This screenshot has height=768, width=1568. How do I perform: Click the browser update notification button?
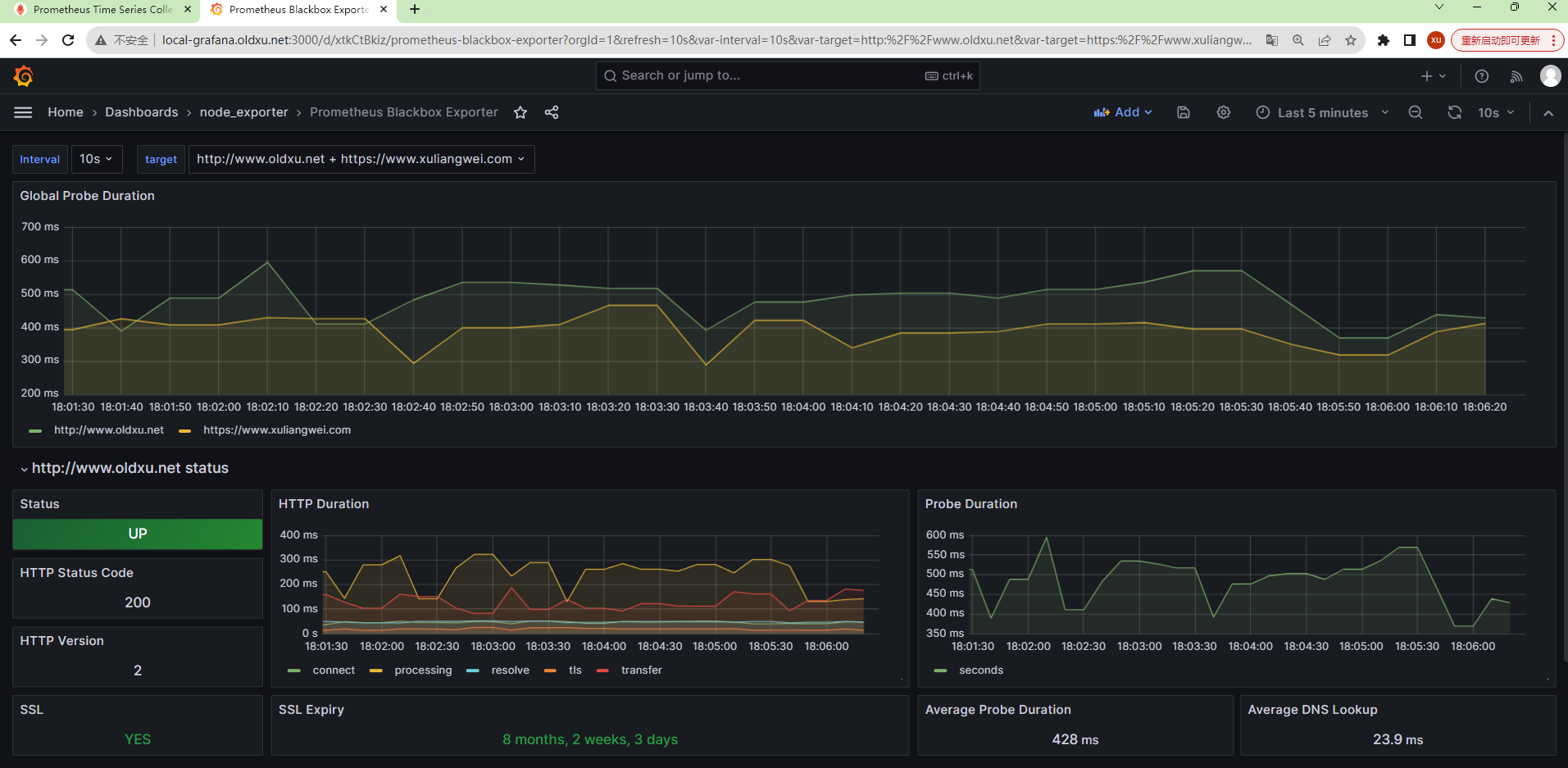pos(1500,40)
